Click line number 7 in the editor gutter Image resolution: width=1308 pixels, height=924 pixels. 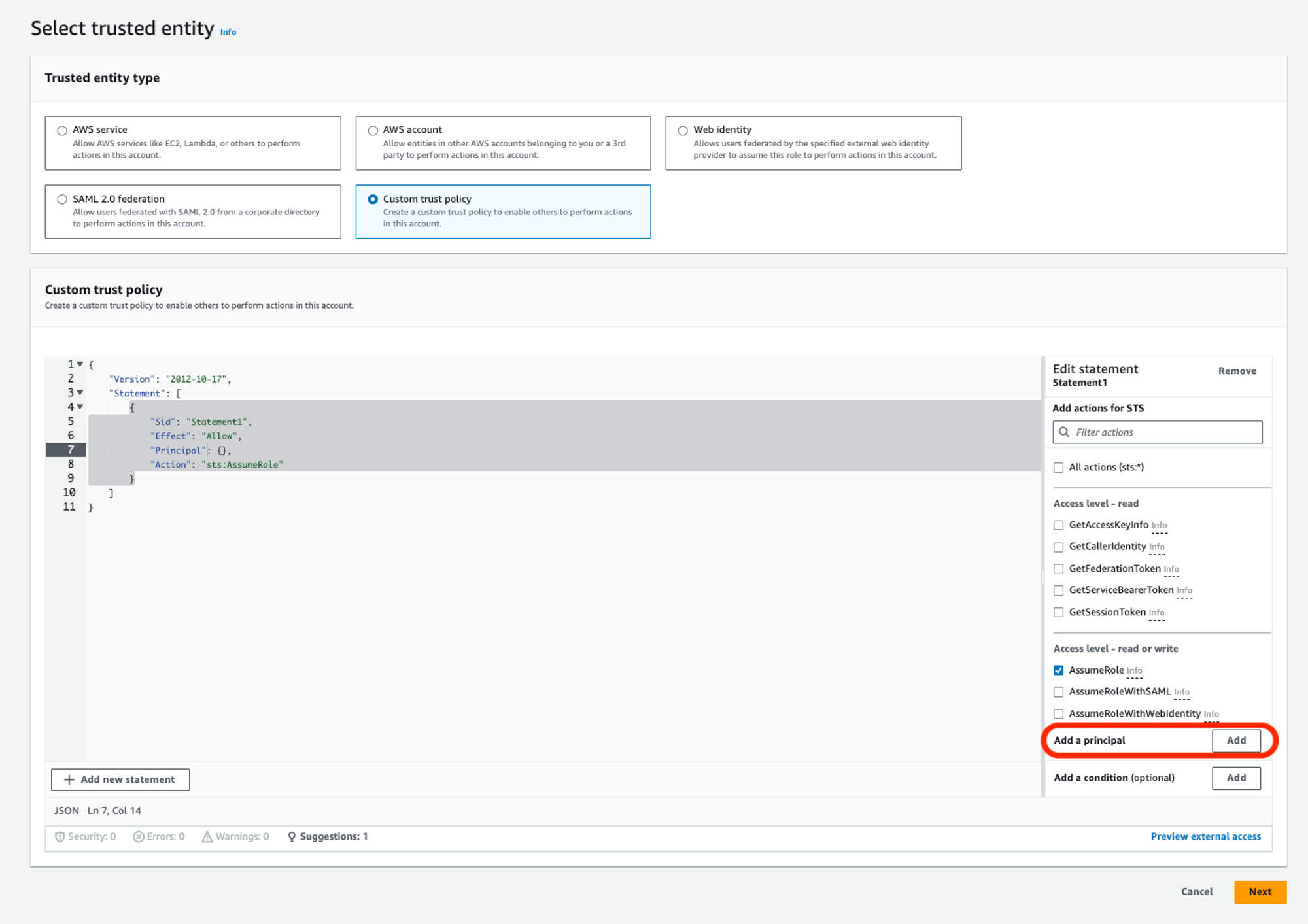pos(71,450)
